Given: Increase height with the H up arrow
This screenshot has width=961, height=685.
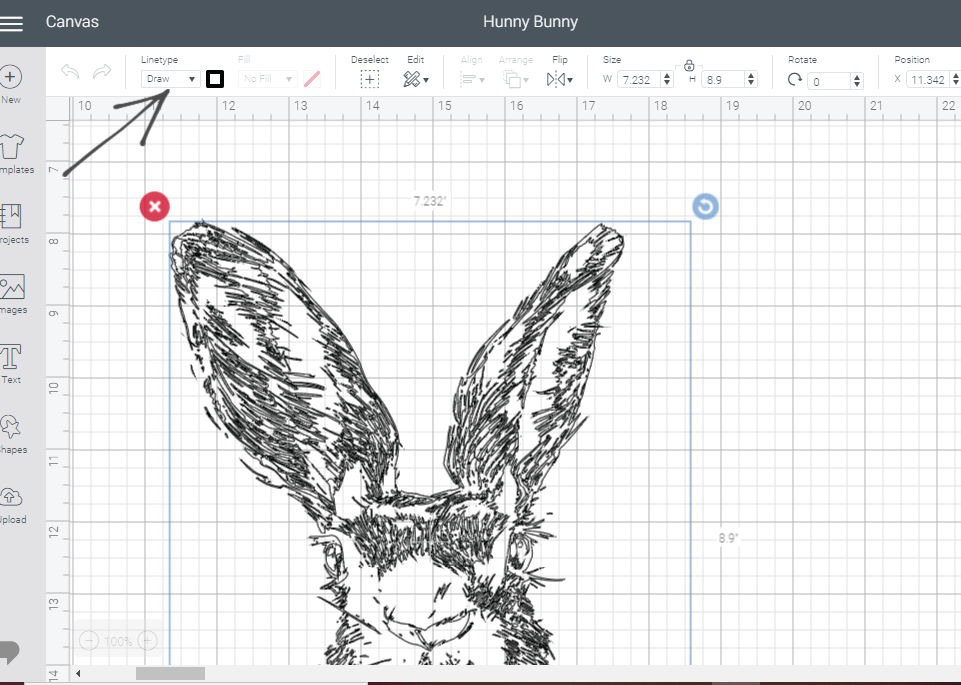Looking at the screenshot, I should coord(751,75).
